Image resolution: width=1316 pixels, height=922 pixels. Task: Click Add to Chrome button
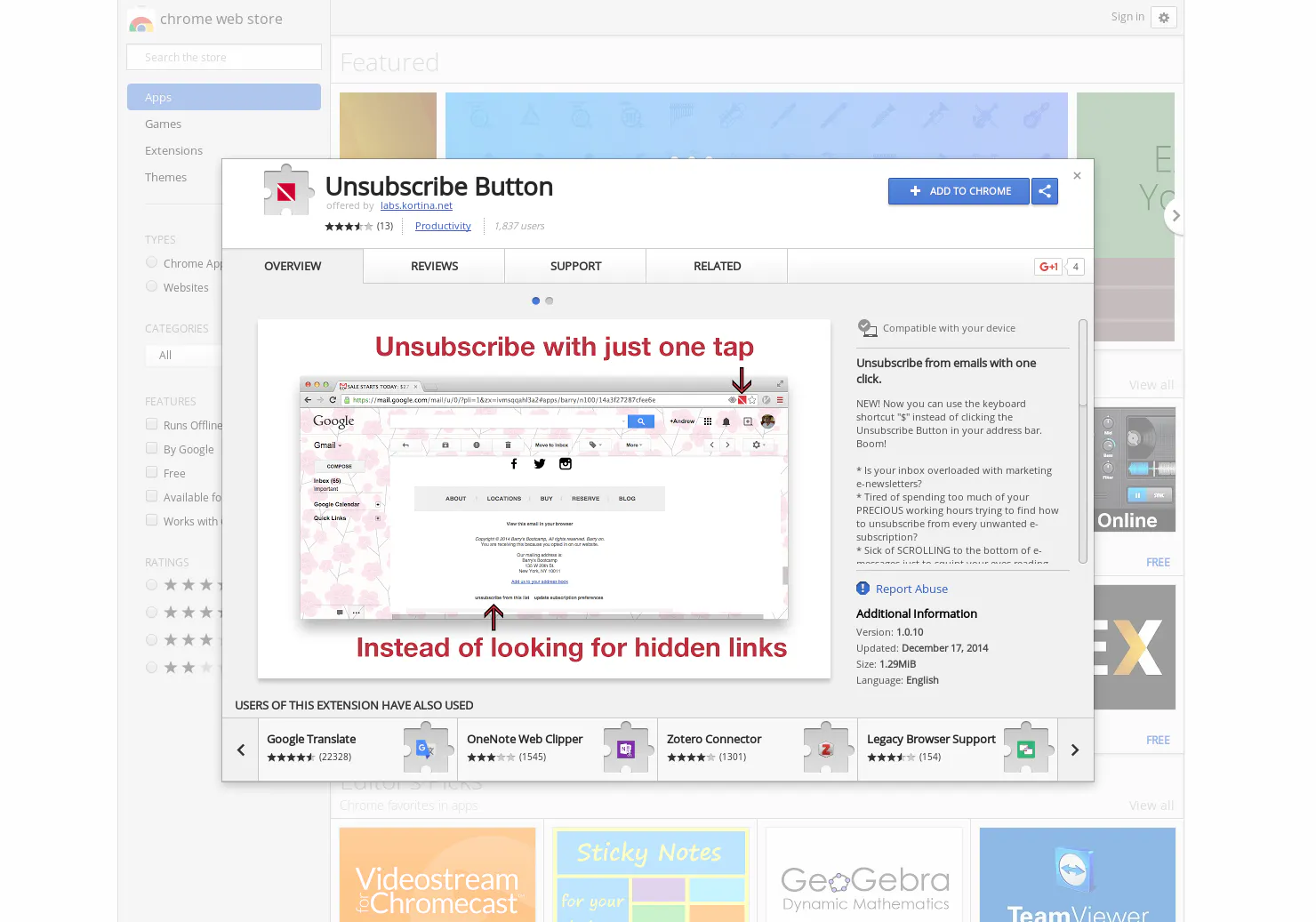click(x=959, y=191)
